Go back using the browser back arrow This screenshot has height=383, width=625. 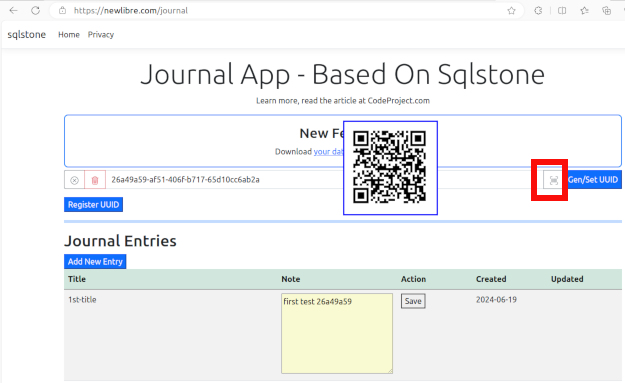pos(13,11)
